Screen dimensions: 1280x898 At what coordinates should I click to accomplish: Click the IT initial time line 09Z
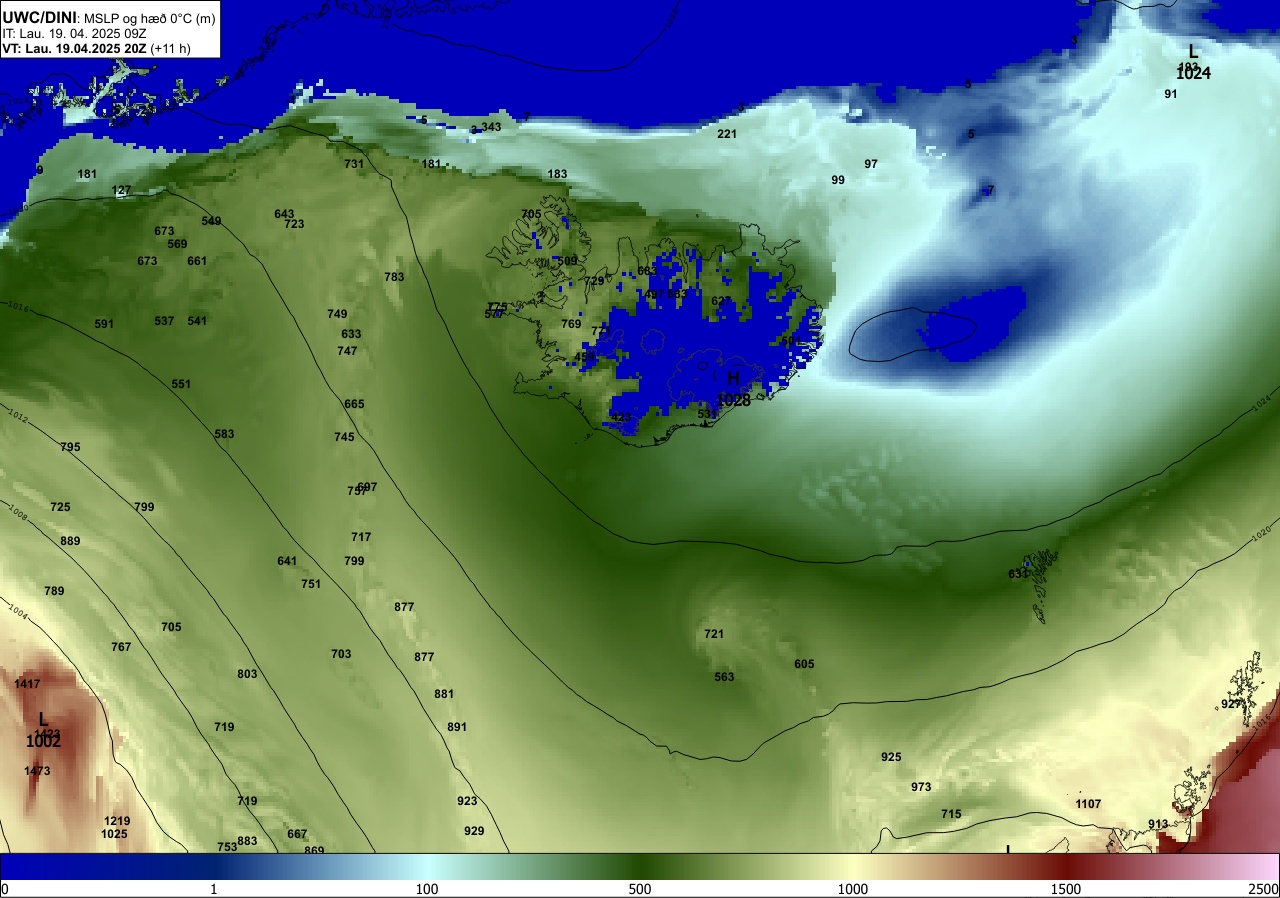pos(74,33)
